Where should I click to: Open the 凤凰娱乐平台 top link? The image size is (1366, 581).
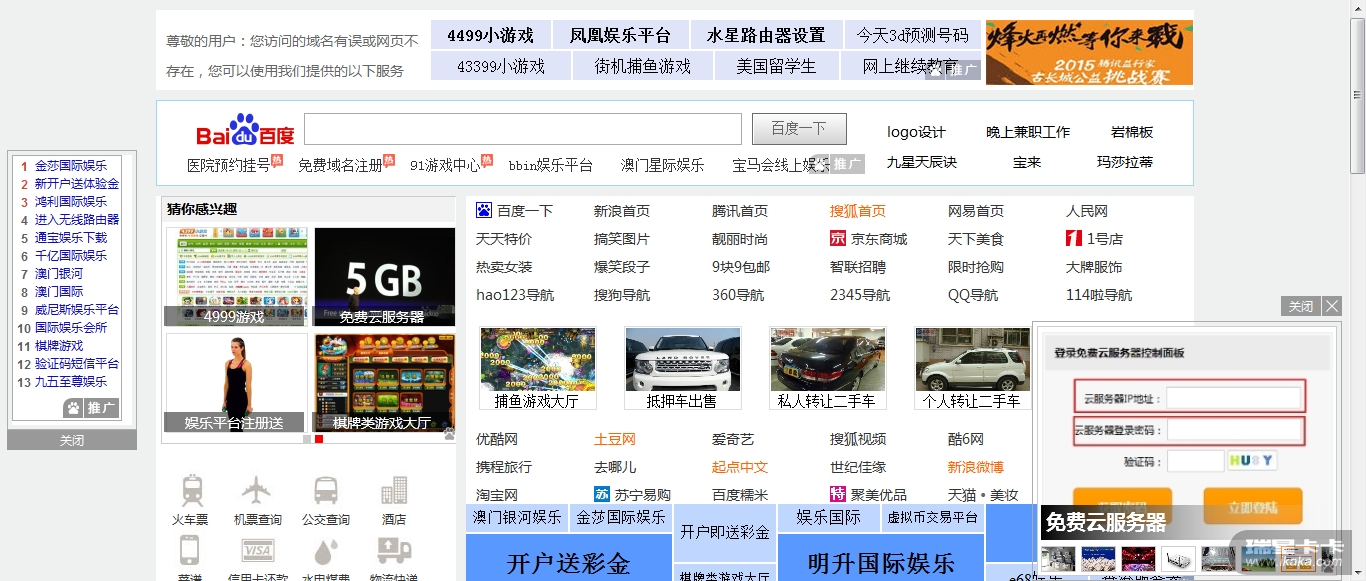(x=620, y=35)
